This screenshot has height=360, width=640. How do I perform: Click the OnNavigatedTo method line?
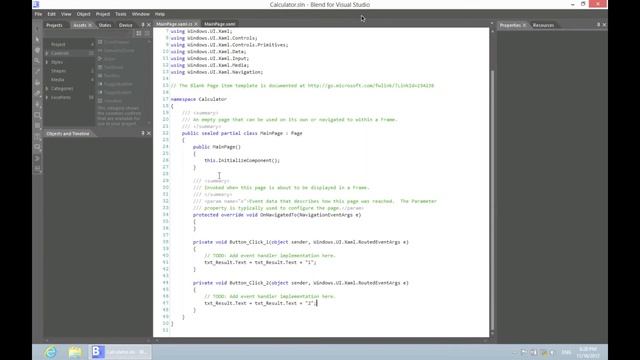(x=277, y=215)
